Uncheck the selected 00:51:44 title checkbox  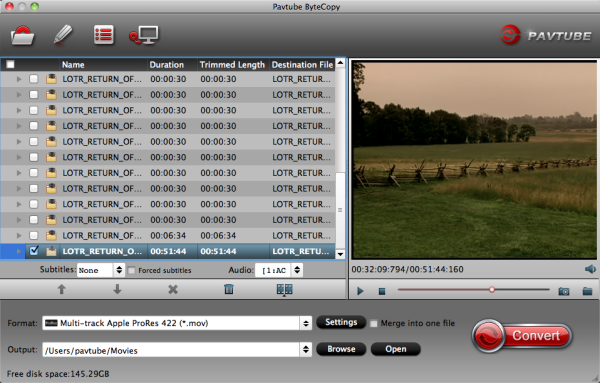(34, 251)
